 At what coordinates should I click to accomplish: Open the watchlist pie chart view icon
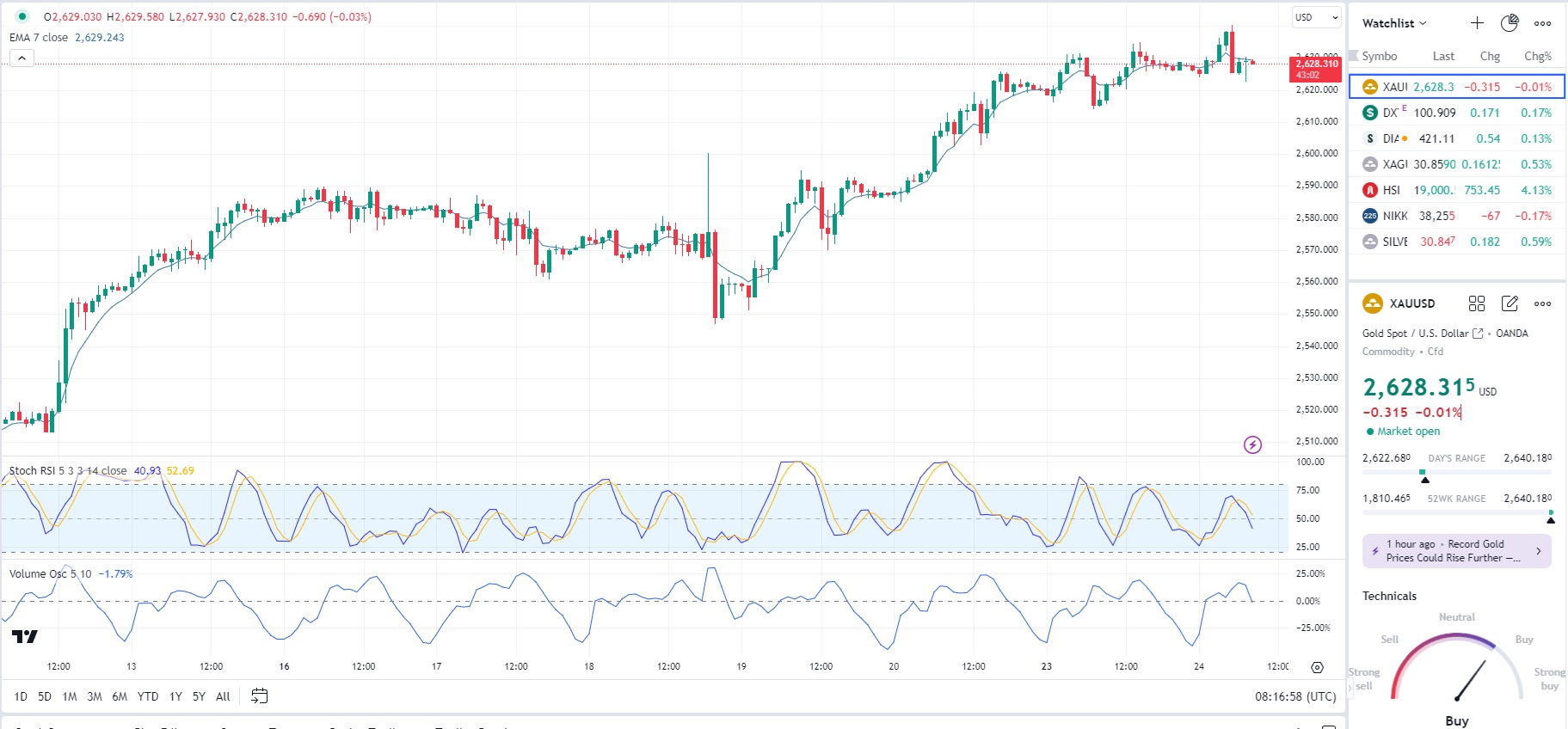click(x=1510, y=23)
